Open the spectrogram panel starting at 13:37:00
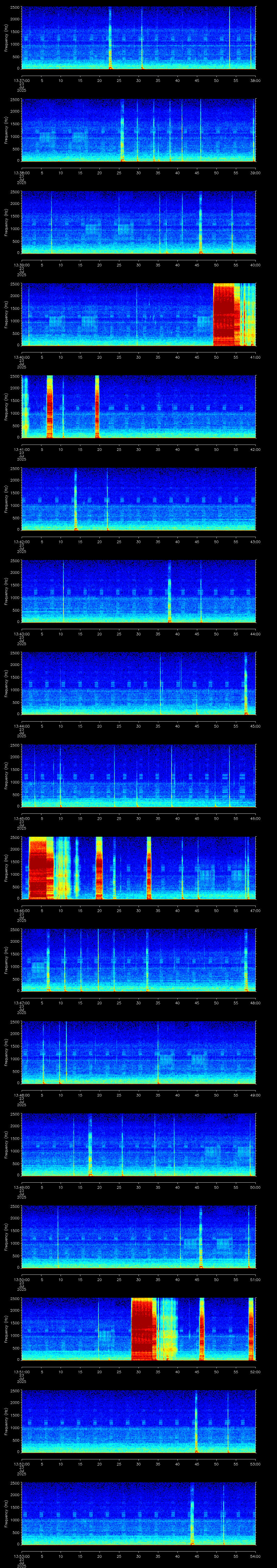Viewport: 277px width, 1568px height. click(138, 38)
